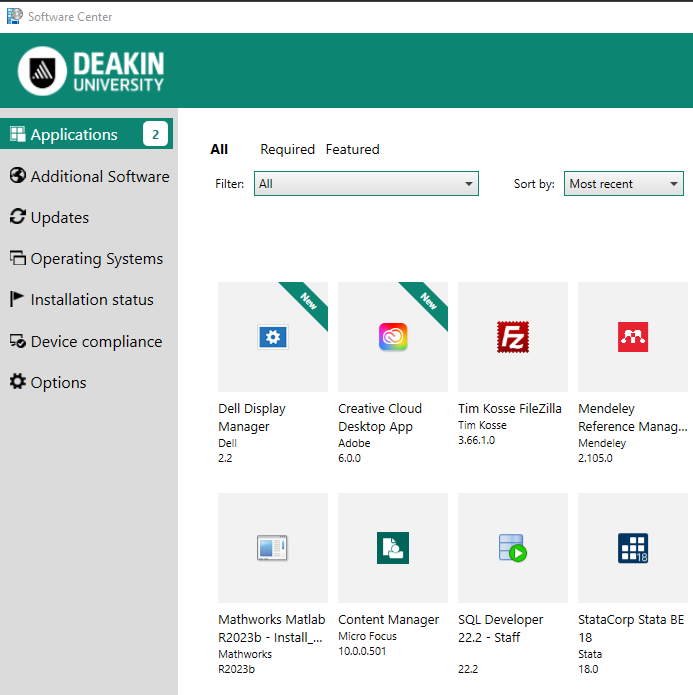Open the Mathworks Matlab R2023b icon
The image size is (693, 695).
[x=272, y=548]
